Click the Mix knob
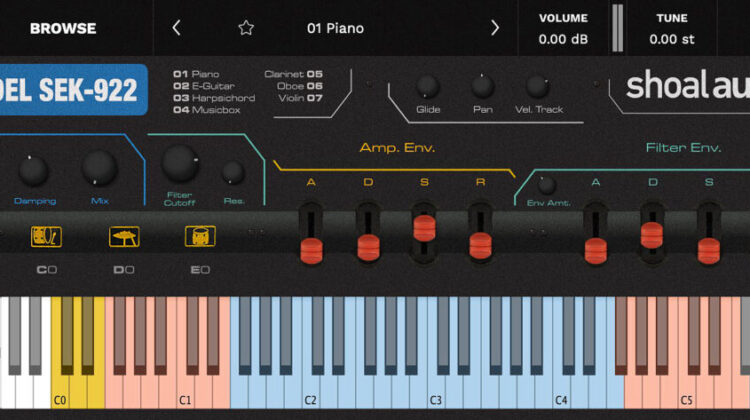 (99, 168)
